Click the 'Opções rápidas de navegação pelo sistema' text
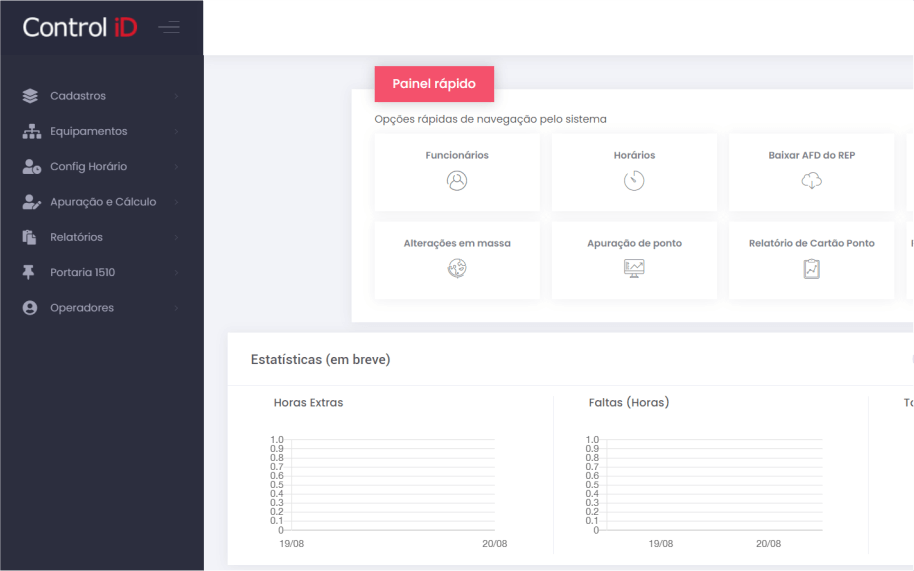 [x=490, y=119]
